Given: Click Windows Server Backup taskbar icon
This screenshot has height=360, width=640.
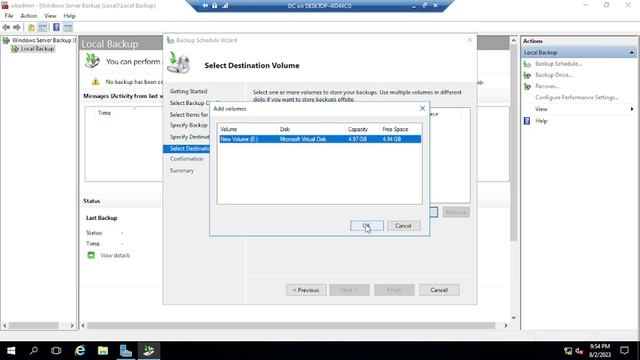Looking at the screenshot, I should 149,351.
